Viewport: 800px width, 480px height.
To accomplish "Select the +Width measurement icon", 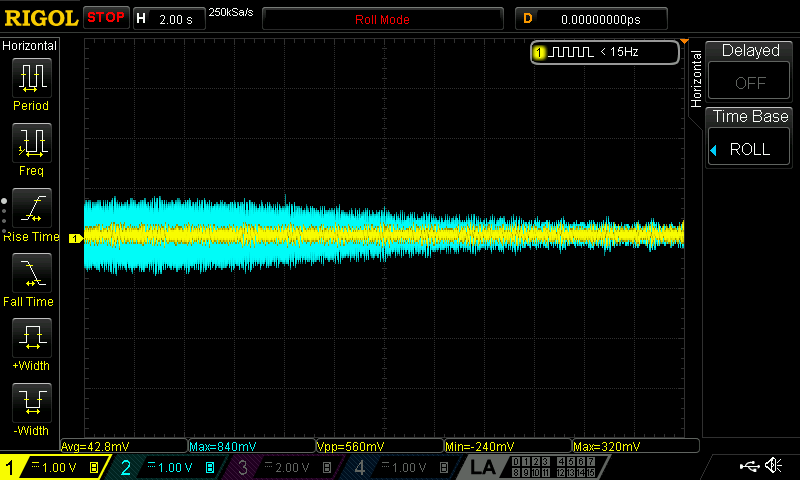I will point(31,340).
